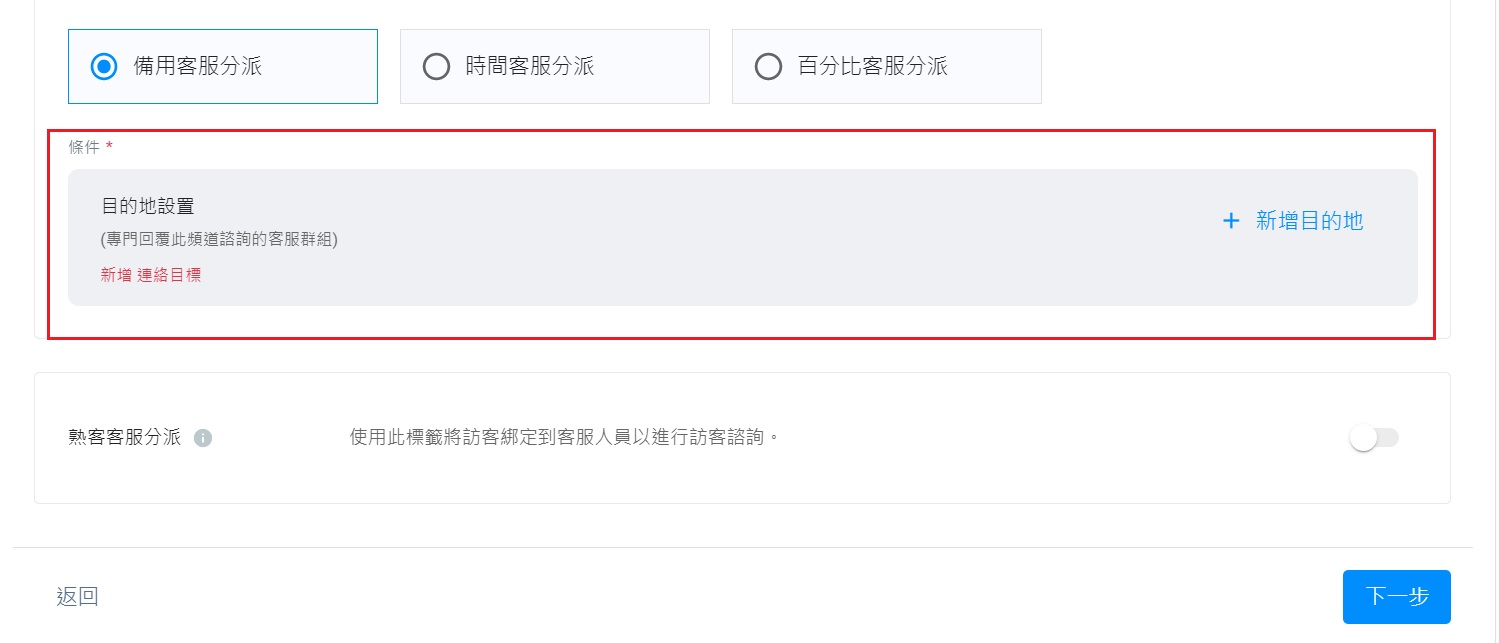This screenshot has width=1499, height=643.
Task: Click the plus icon beside 新增目的地
Action: (1231, 221)
